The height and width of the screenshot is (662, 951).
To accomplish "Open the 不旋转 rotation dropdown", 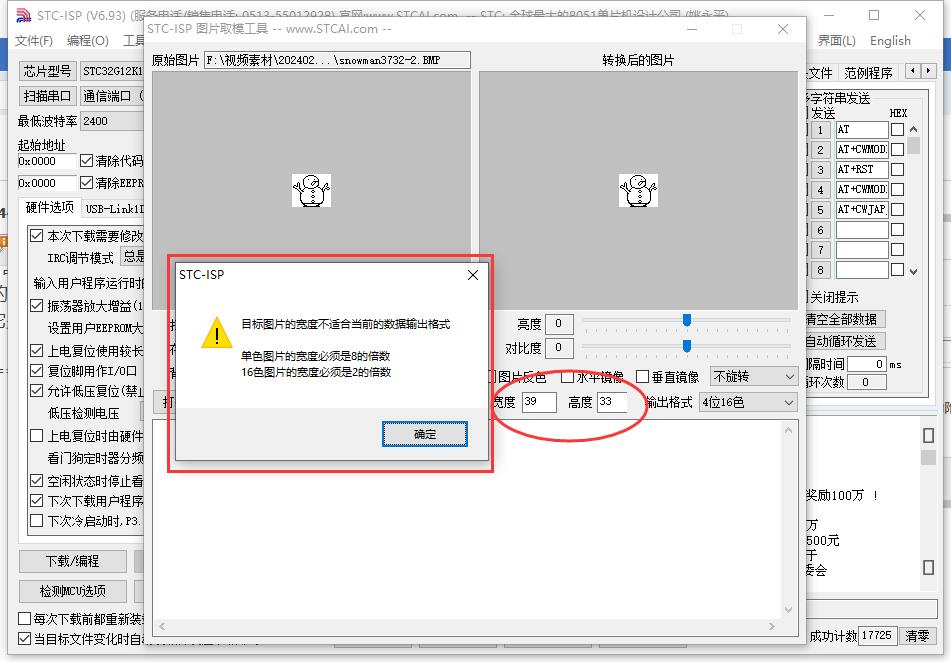I will coord(753,377).
